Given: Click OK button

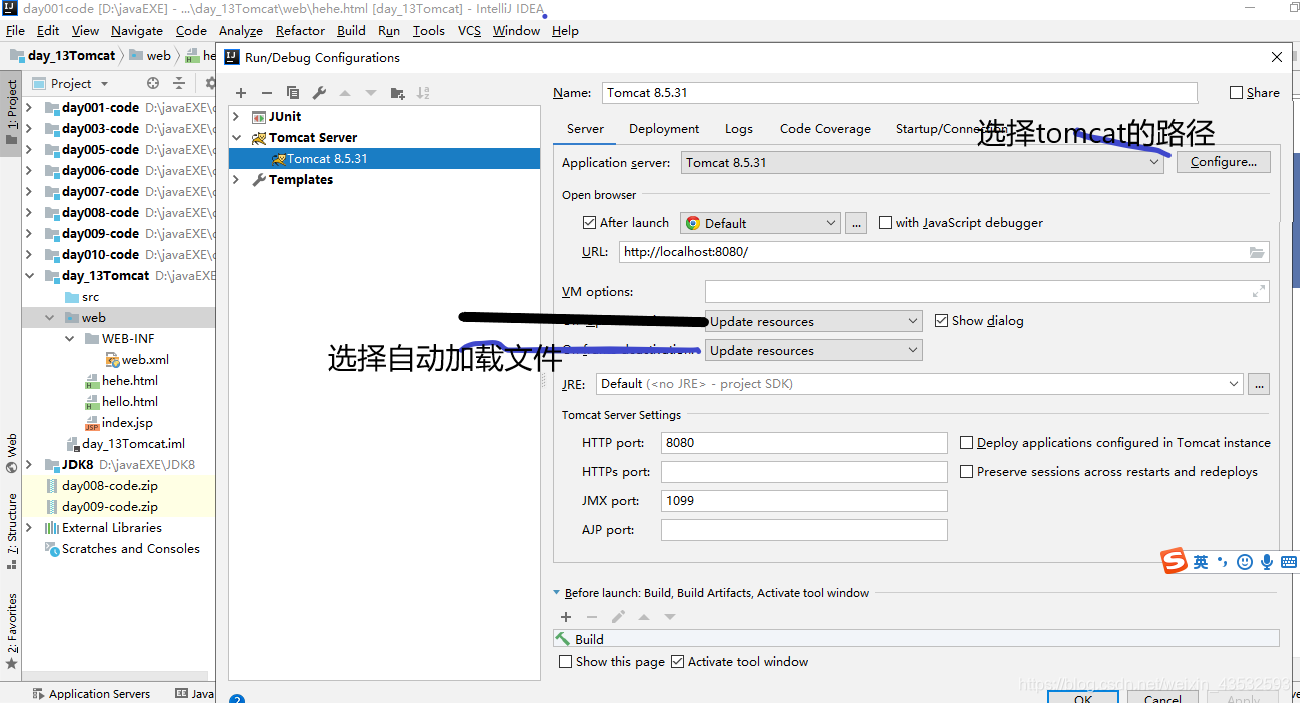Looking at the screenshot, I should click(x=1083, y=697).
